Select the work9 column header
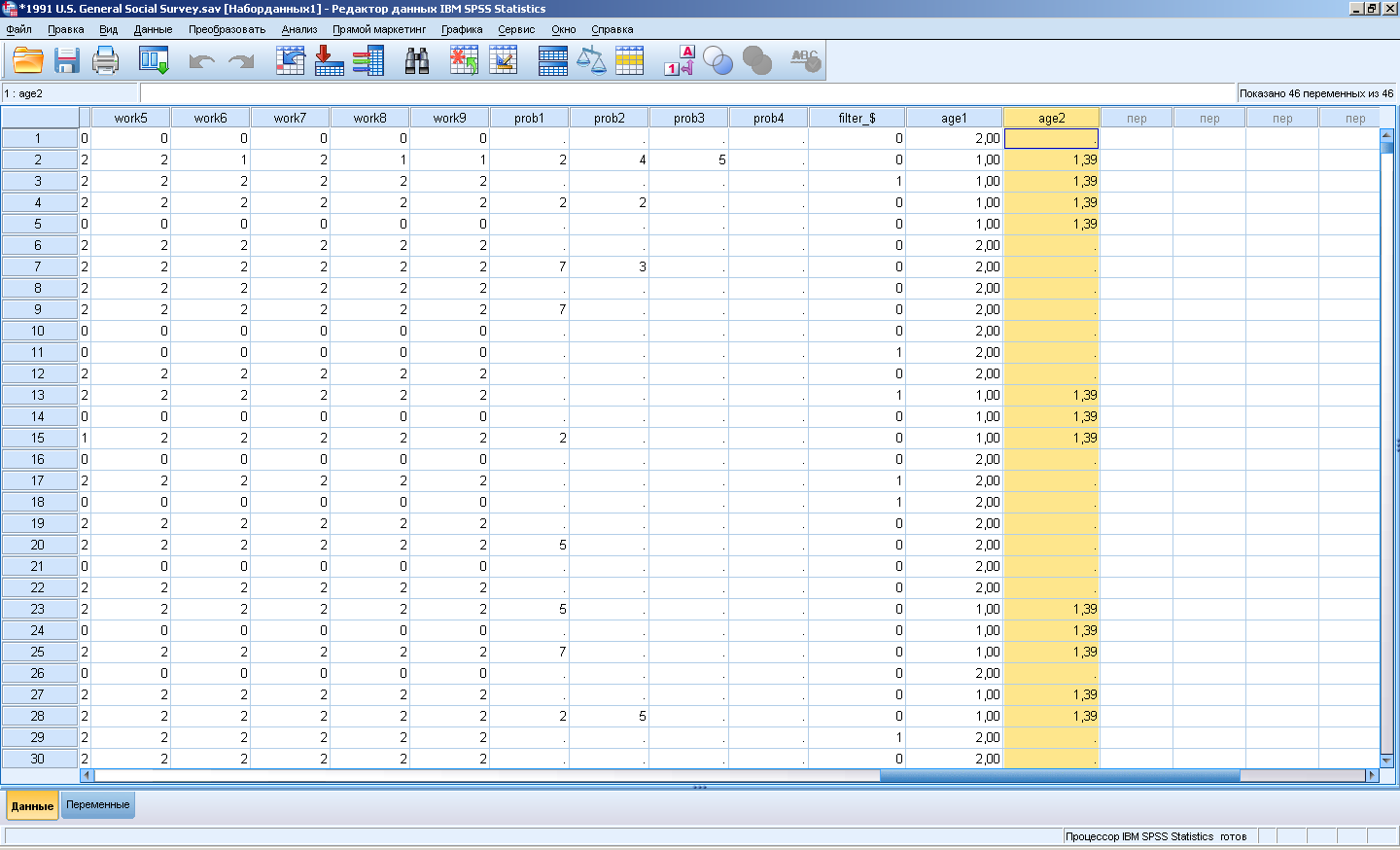 click(x=449, y=118)
